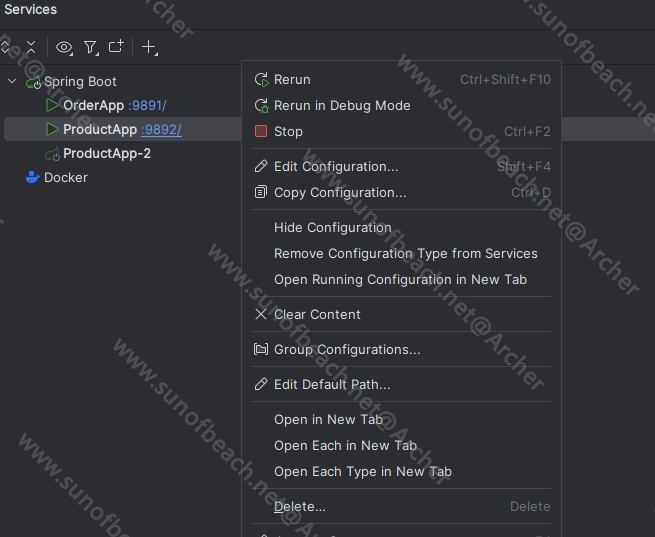
Task: Click the ProductApp-2 Spring Boot icon
Action: pyautogui.click(x=53, y=154)
